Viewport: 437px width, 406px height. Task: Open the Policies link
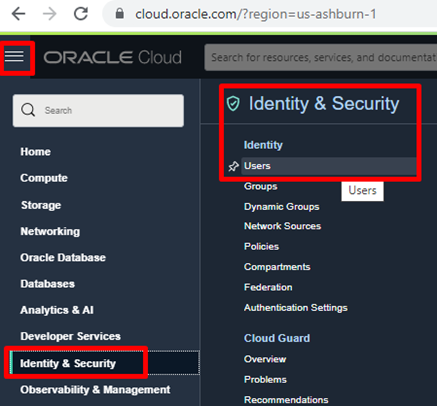tap(261, 247)
